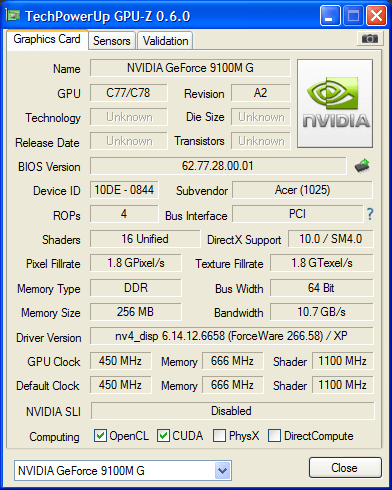Viewport: 392px width, 490px height.
Task: Click Default Clock row Shader 1100 MHz
Action: click(343, 385)
